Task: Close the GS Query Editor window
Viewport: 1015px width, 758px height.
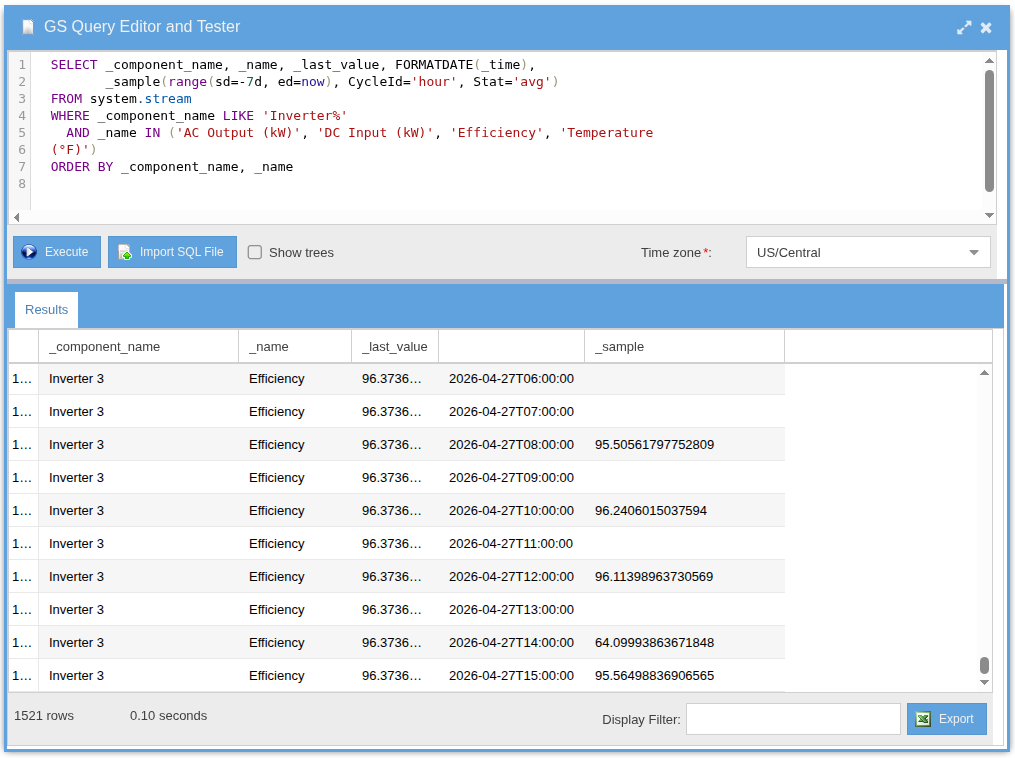Action: click(986, 27)
